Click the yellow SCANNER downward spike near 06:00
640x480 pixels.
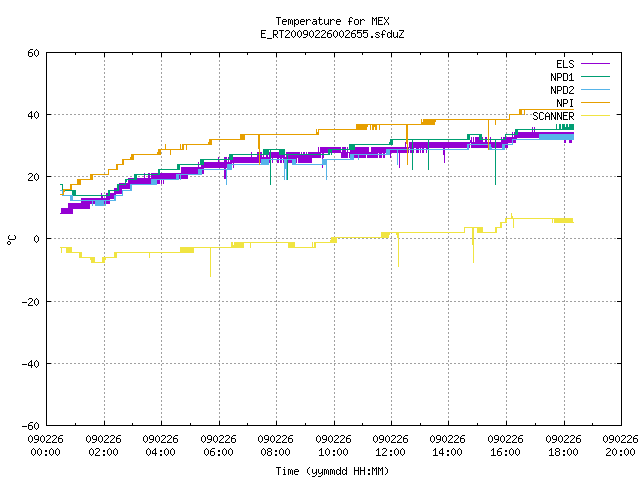(x=211, y=262)
